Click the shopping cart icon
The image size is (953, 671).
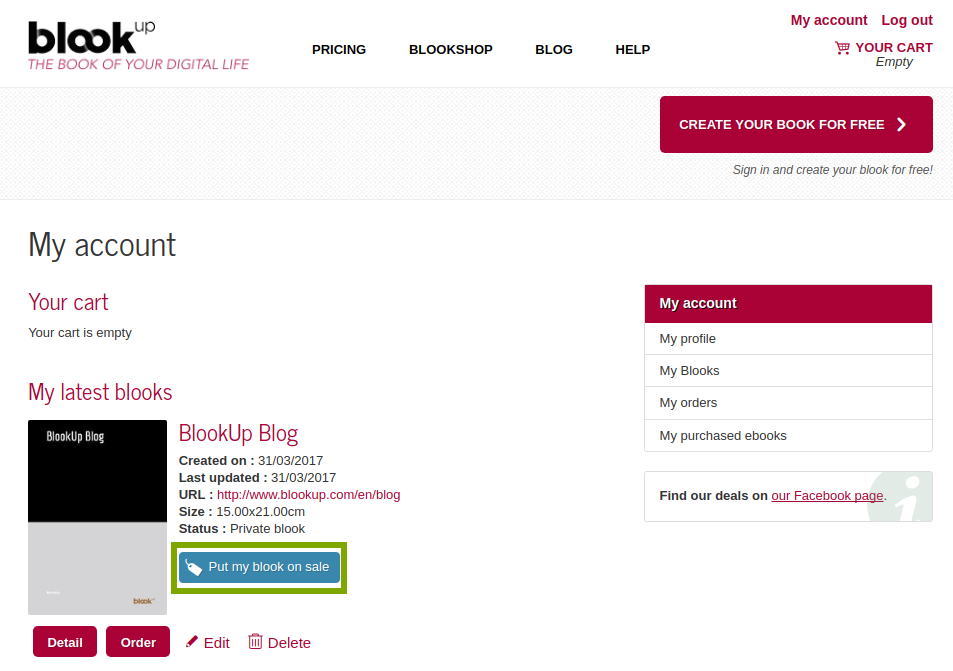pos(842,48)
